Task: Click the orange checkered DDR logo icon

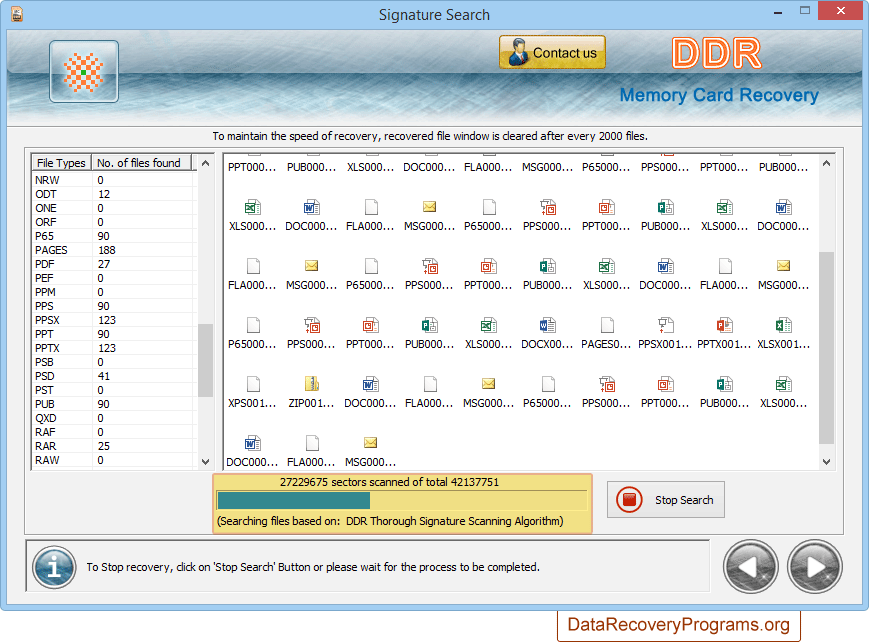Action: [x=84, y=72]
